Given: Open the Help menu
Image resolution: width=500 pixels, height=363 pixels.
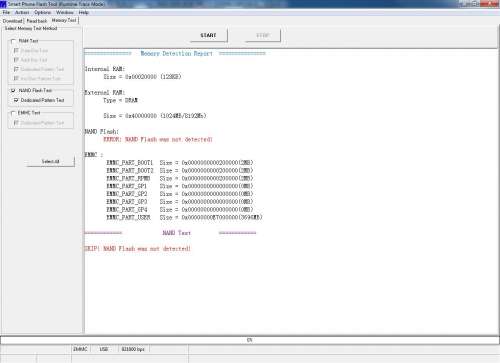Looking at the screenshot, I should coord(84,13).
